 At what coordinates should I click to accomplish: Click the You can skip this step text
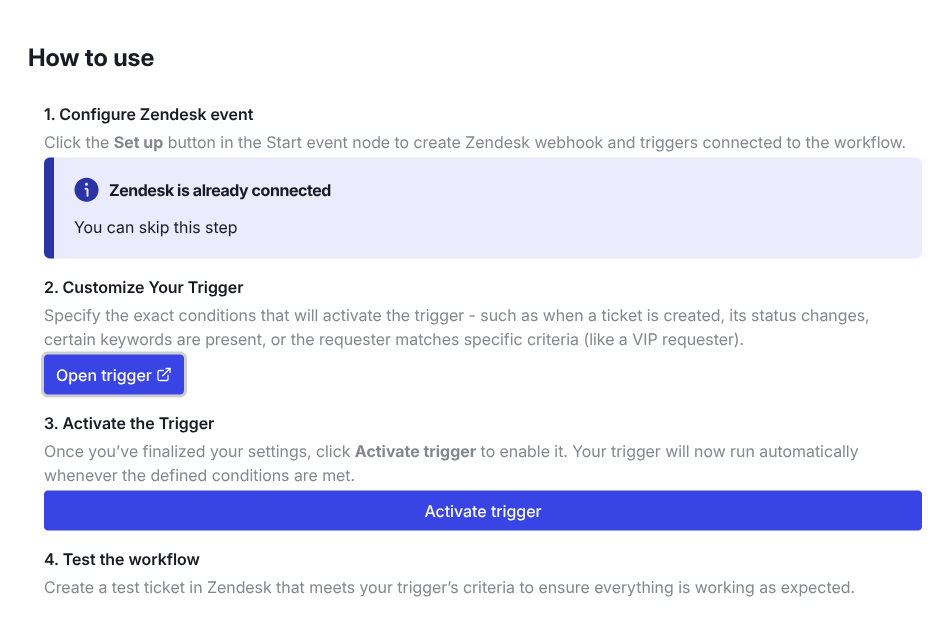point(155,227)
